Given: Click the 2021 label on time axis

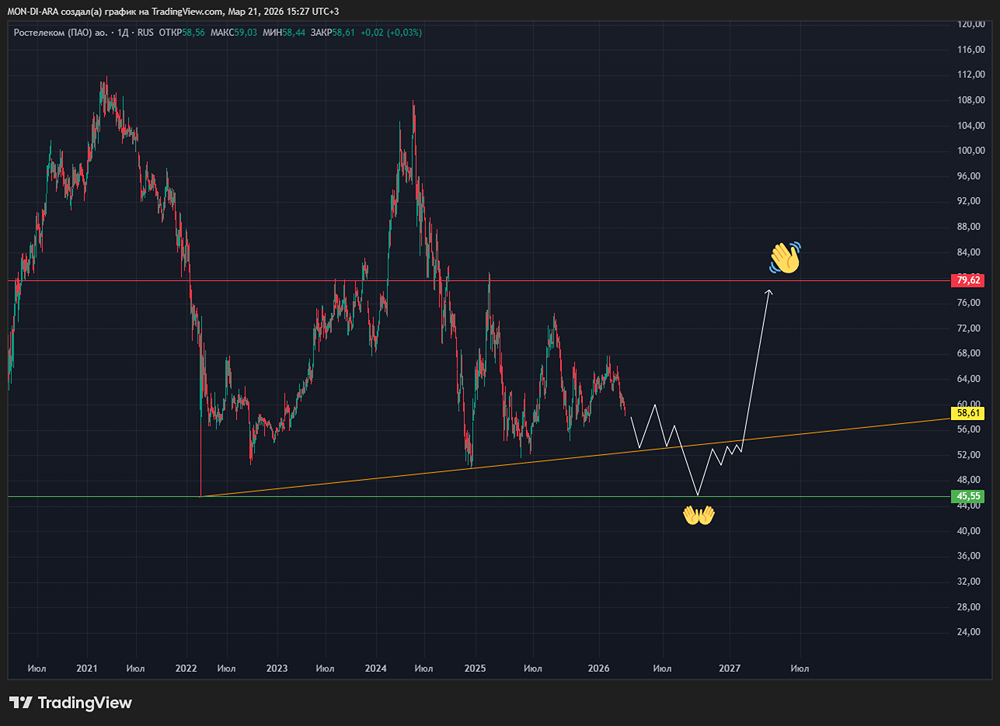Looking at the screenshot, I should 87,669.
